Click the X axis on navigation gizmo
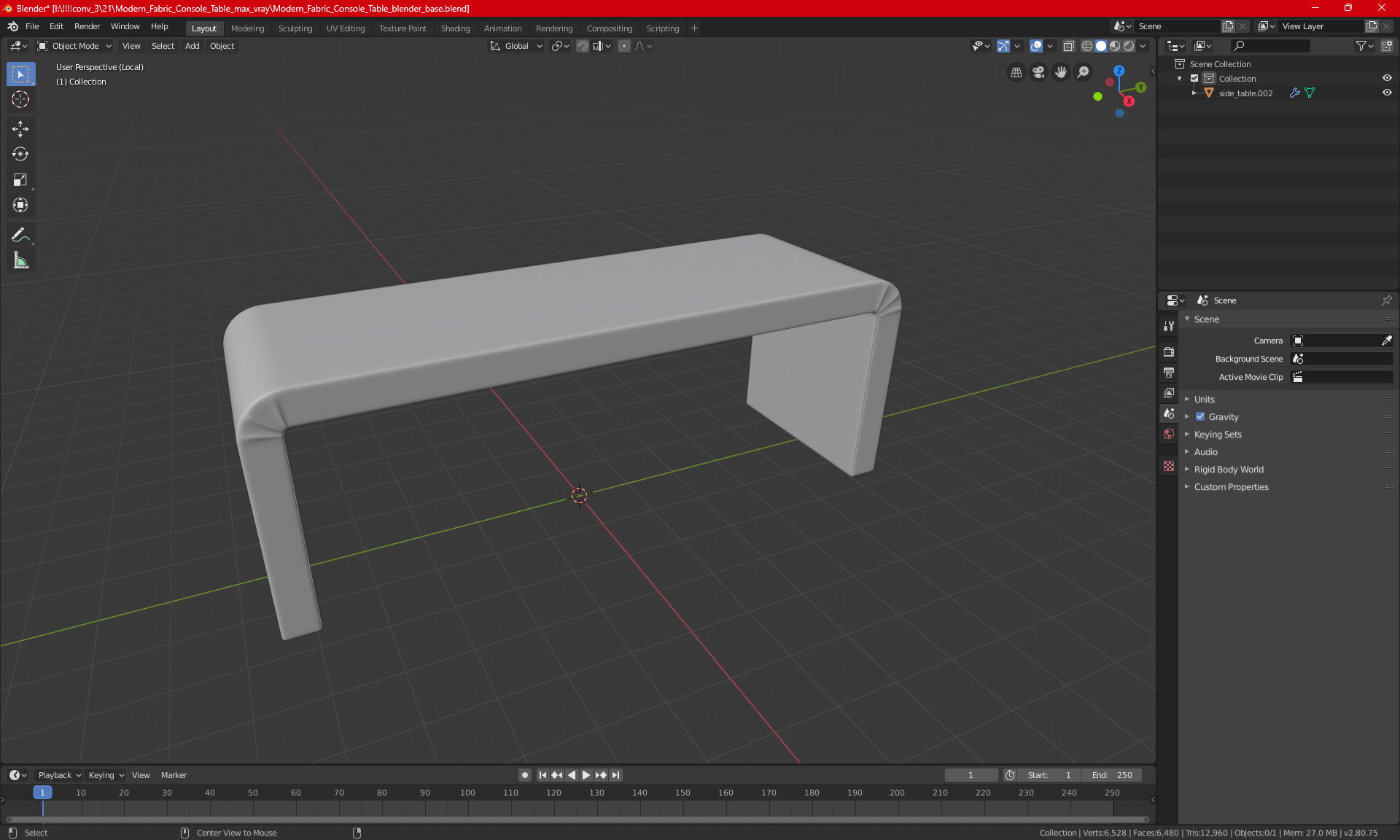 point(1129,101)
